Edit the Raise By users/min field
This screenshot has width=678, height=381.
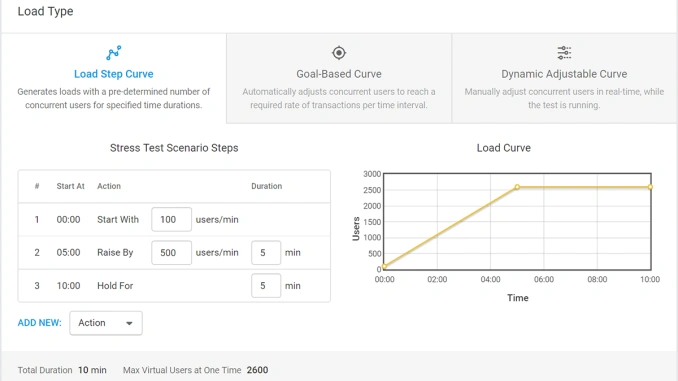click(x=172, y=253)
